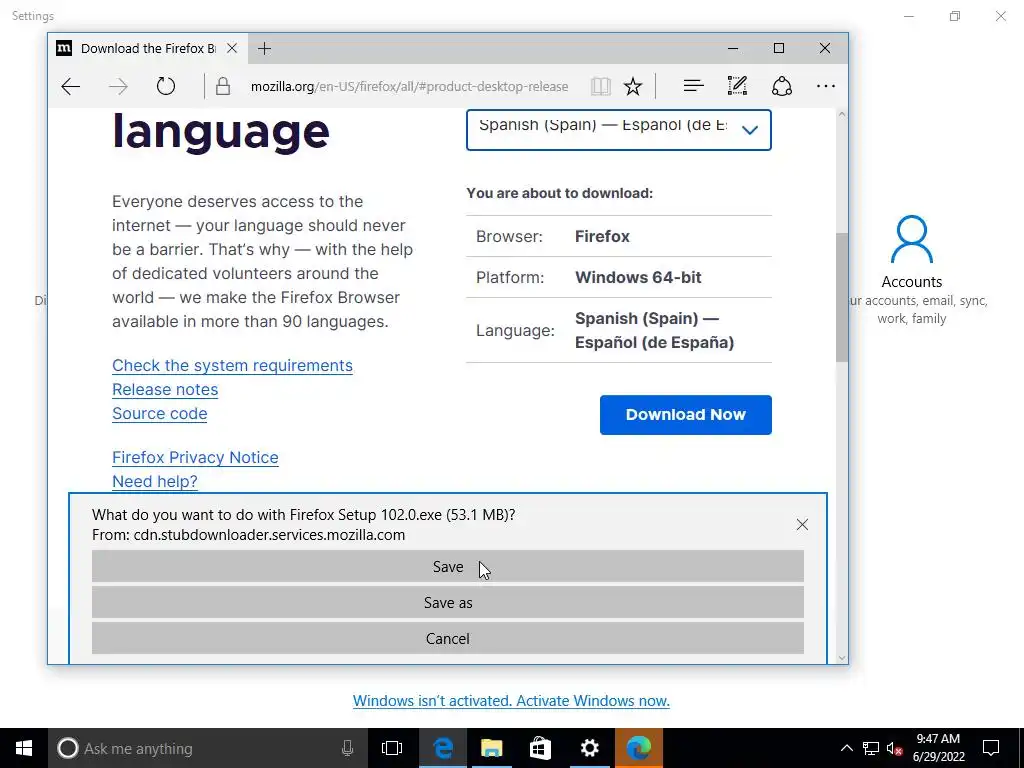Click the Settings gear on taskbar
Viewport: 1024px width, 768px height.
(589, 748)
